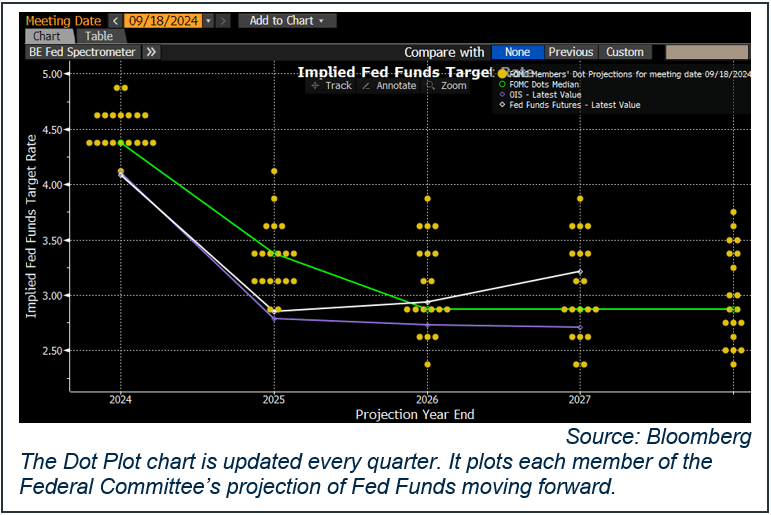Click the 2025 x-axis label
This screenshot has width=771, height=515.
(273, 399)
